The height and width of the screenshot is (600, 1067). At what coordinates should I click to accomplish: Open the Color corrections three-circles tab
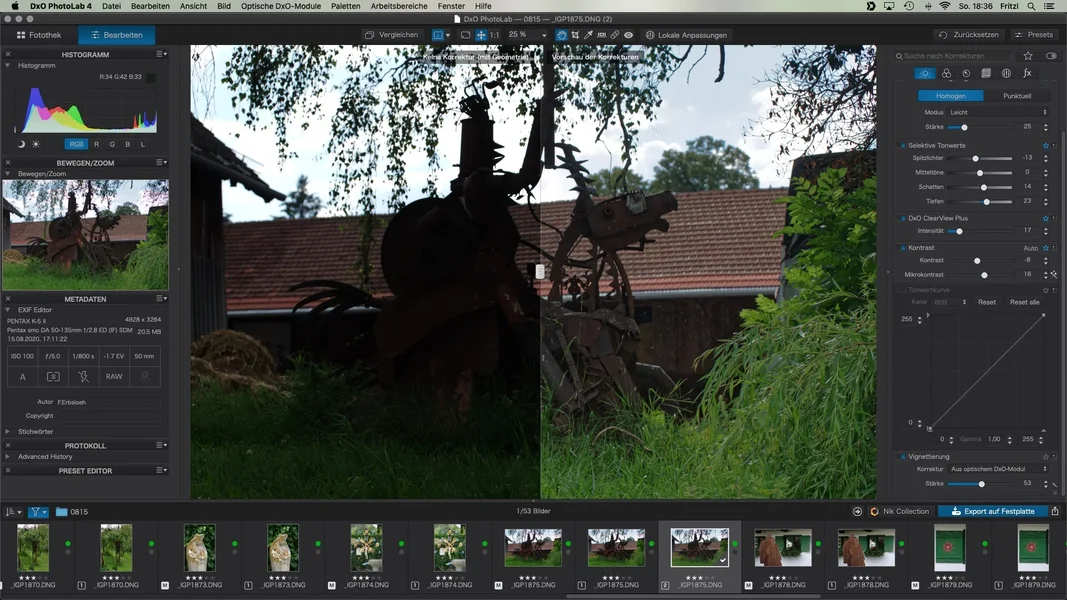click(x=946, y=73)
